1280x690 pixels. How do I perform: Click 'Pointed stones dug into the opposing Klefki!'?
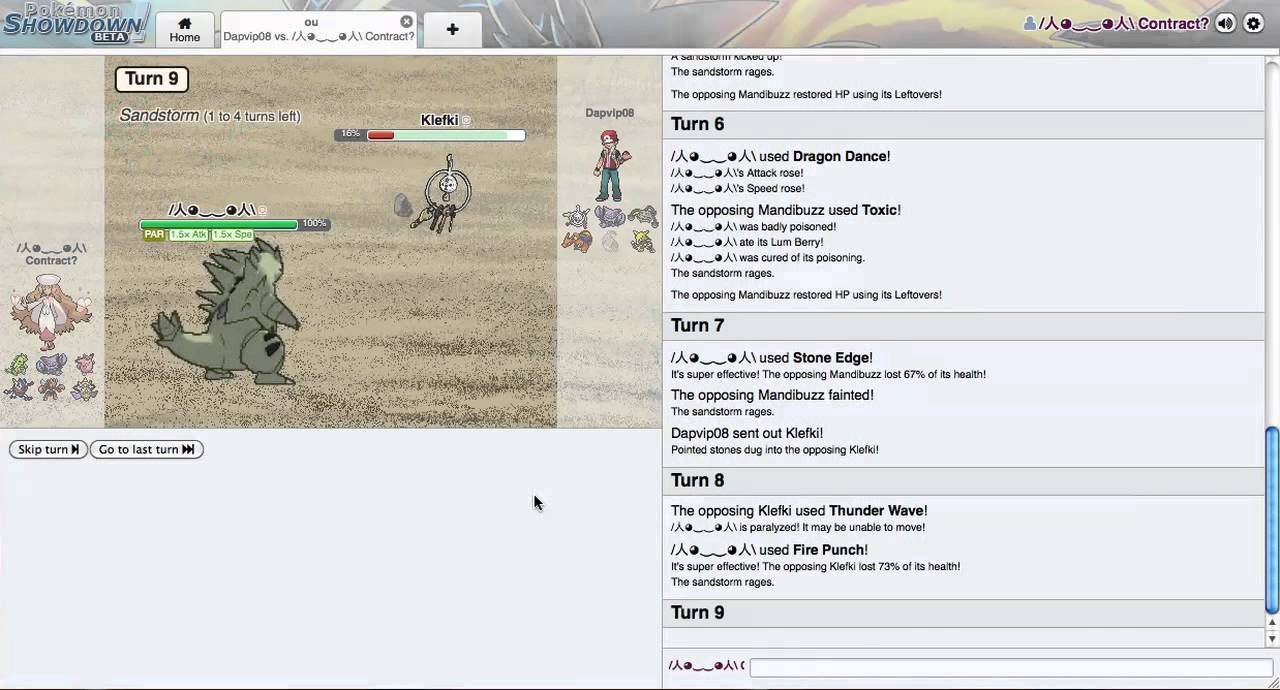(x=775, y=450)
